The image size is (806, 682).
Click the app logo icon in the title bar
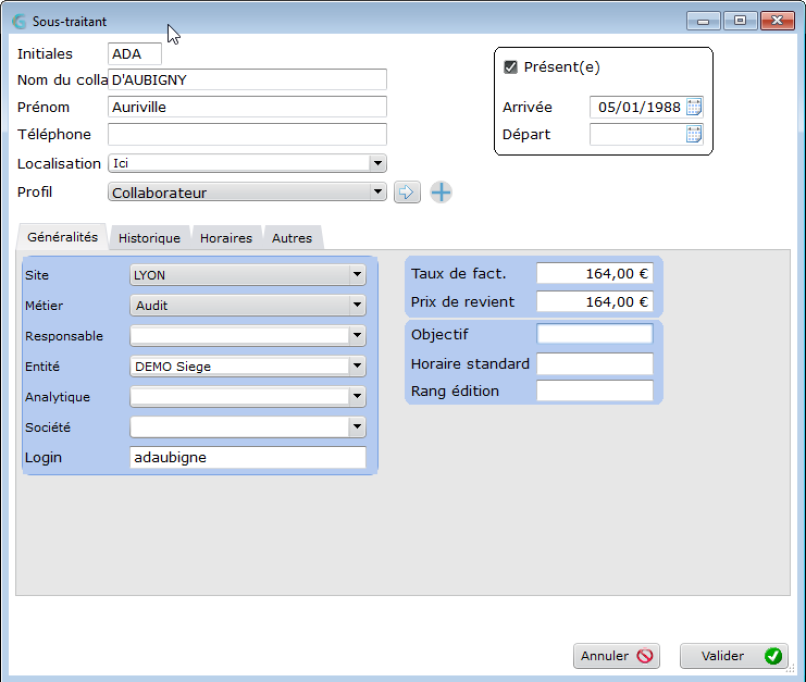click(x=19, y=22)
